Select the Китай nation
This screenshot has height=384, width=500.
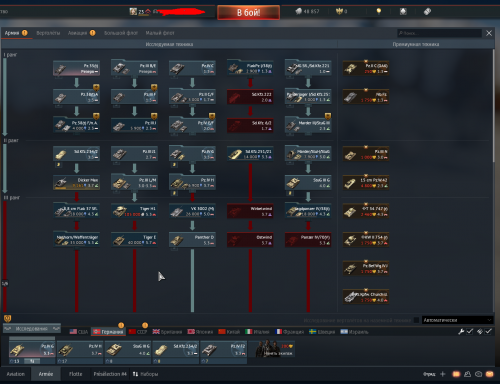[229, 332]
